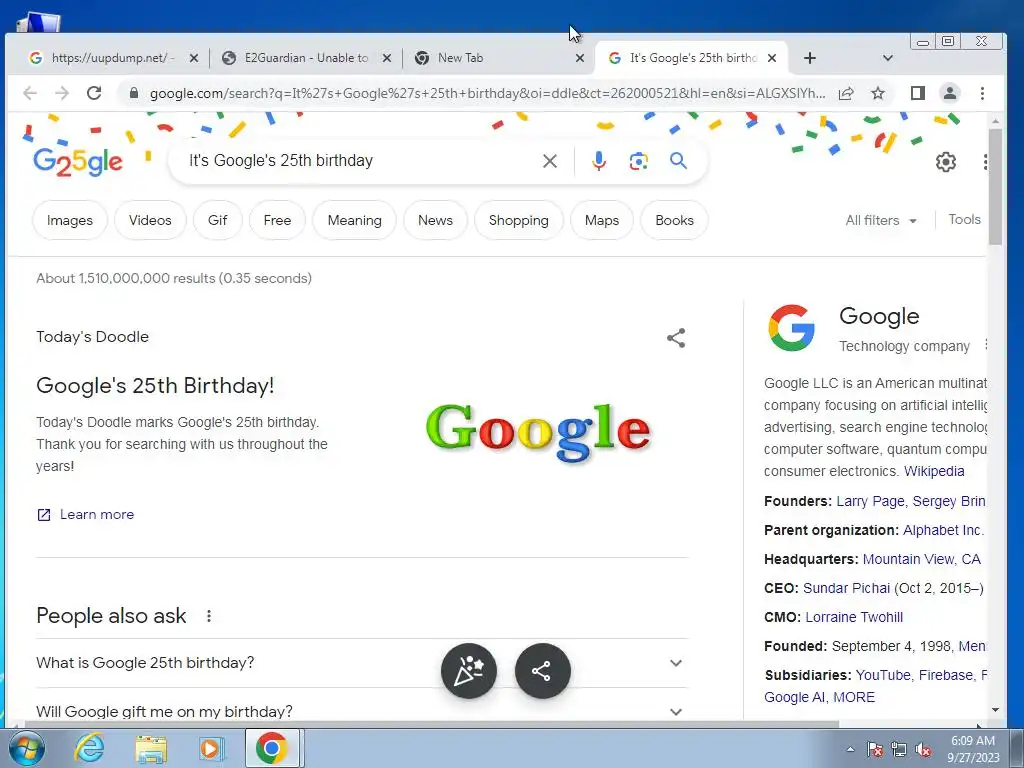Expand What is Google 25th birthday?
The image size is (1024, 768).
click(x=362, y=663)
